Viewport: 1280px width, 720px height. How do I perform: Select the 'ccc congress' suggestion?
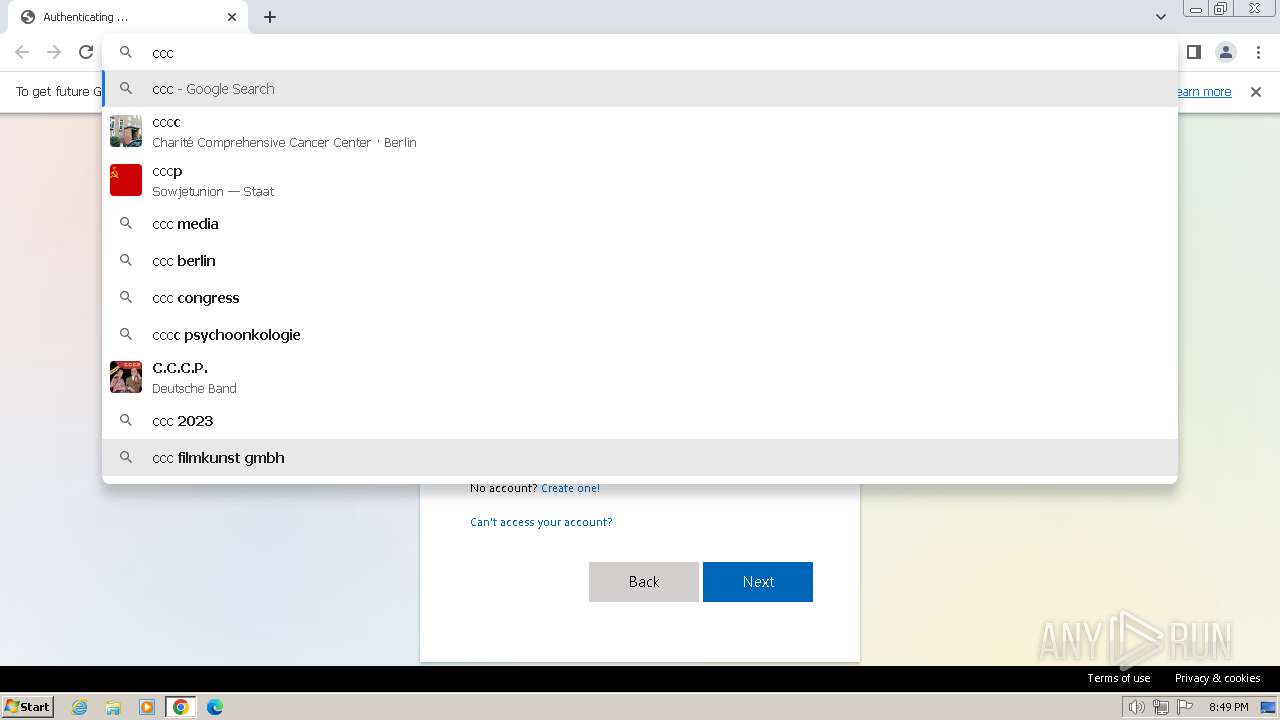click(x=640, y=298)
